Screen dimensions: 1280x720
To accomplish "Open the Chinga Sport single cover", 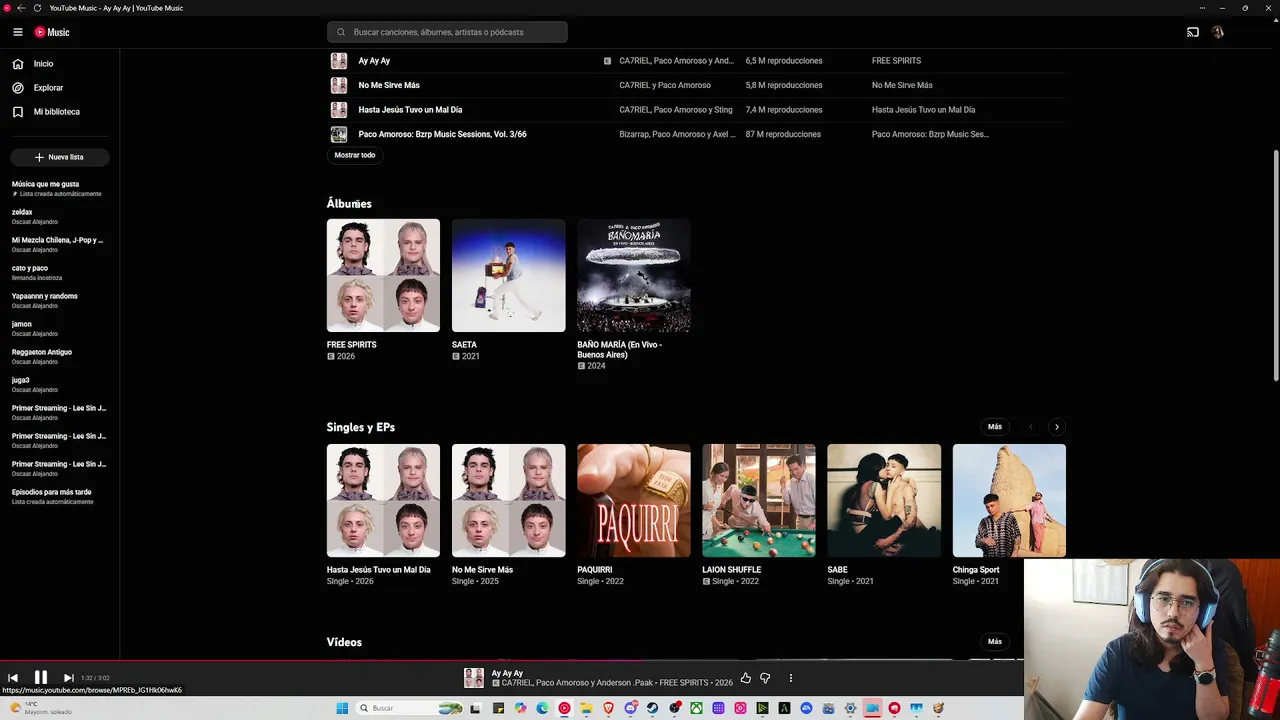I will coord(1009,500).
